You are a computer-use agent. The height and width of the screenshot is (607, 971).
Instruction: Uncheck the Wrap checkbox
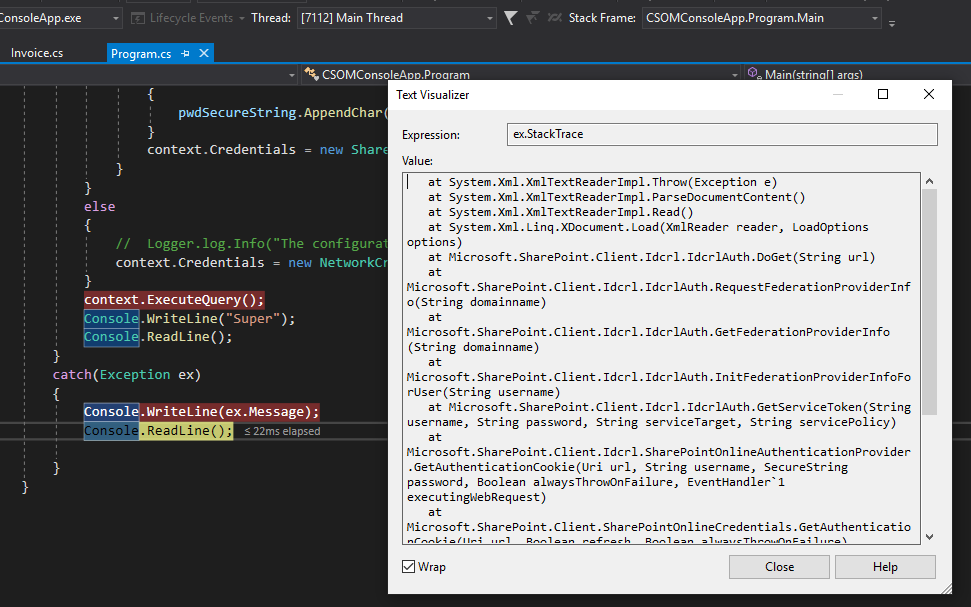click(x=409, y=565)
